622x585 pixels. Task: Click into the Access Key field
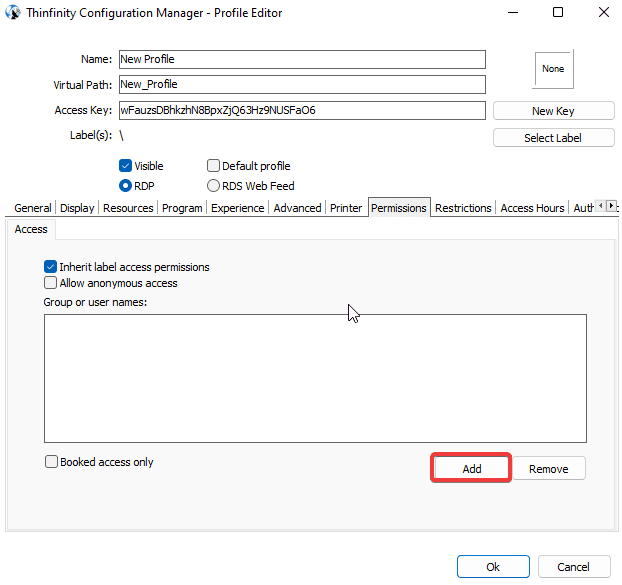pos(302,110)
